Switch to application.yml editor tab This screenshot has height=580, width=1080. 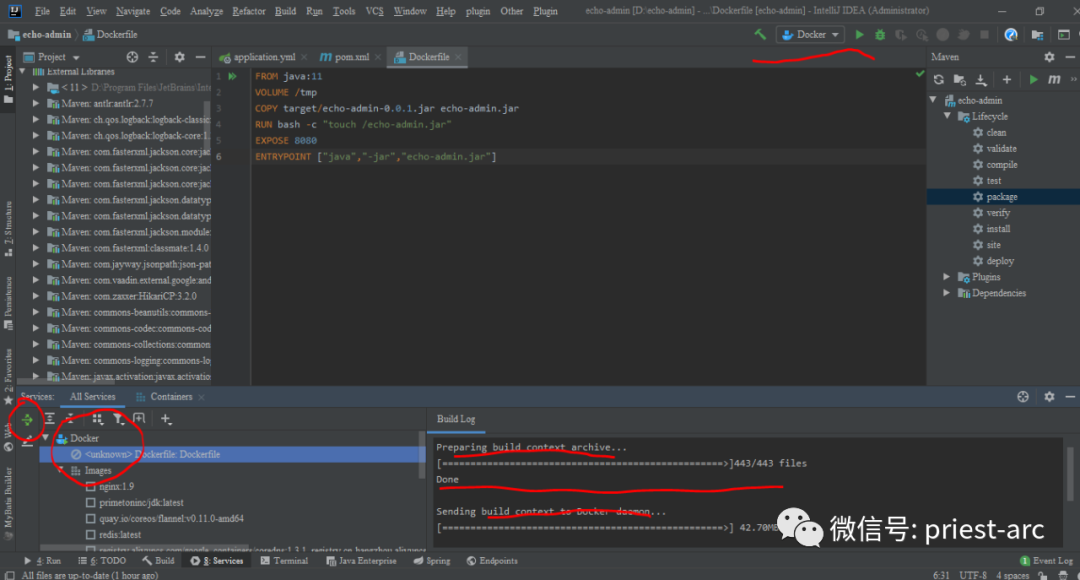(x=263, y=56)
